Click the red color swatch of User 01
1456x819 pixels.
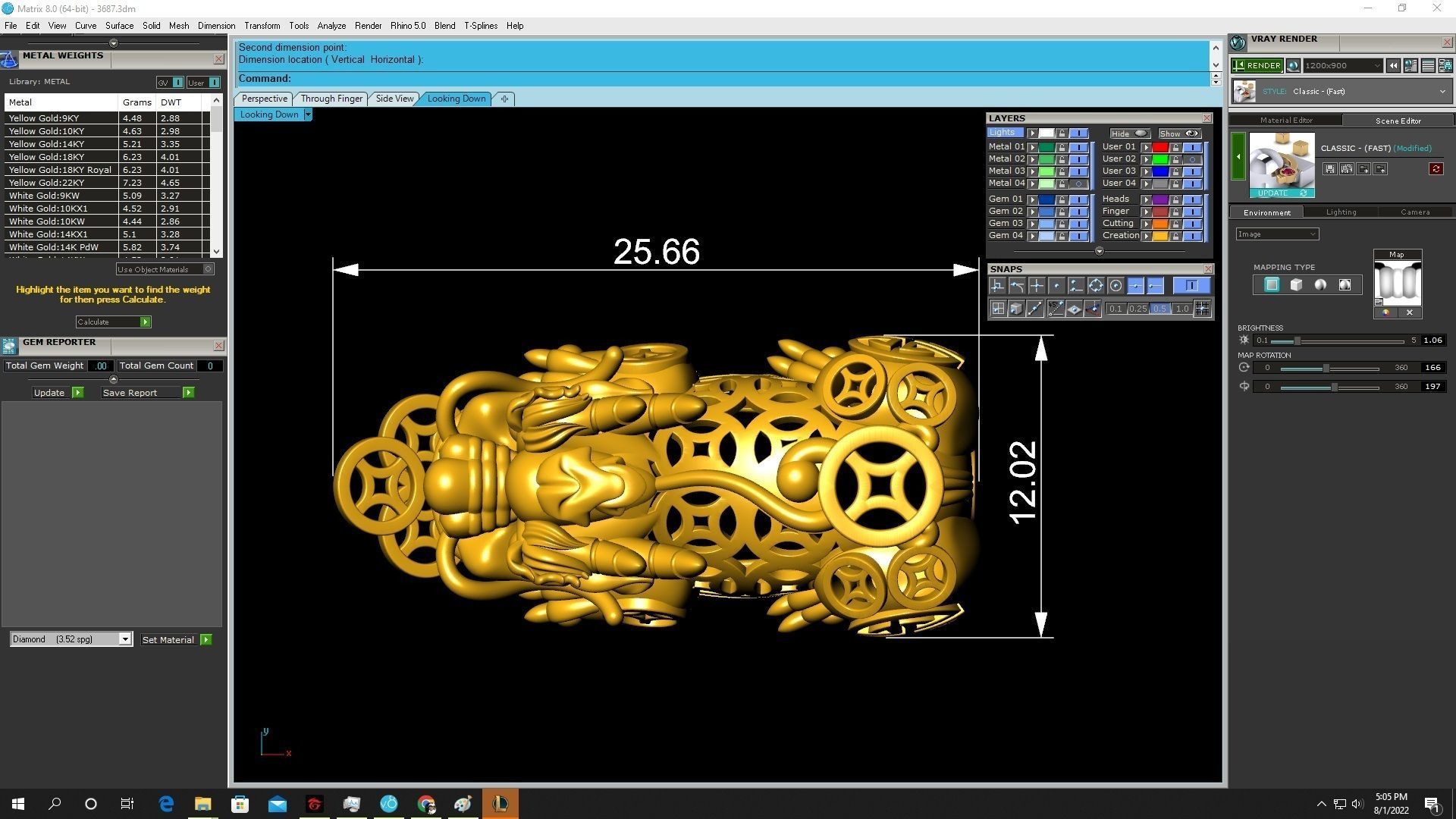point(1160,147)
